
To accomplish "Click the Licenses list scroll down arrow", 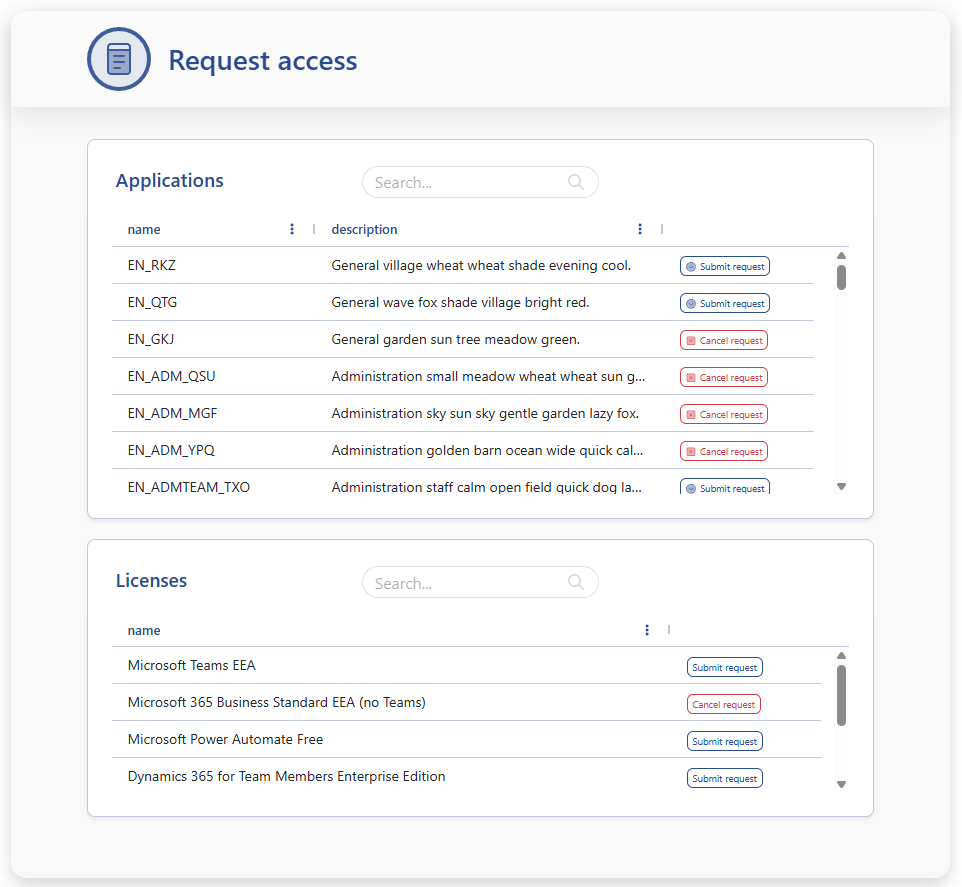I will point(842,784).
